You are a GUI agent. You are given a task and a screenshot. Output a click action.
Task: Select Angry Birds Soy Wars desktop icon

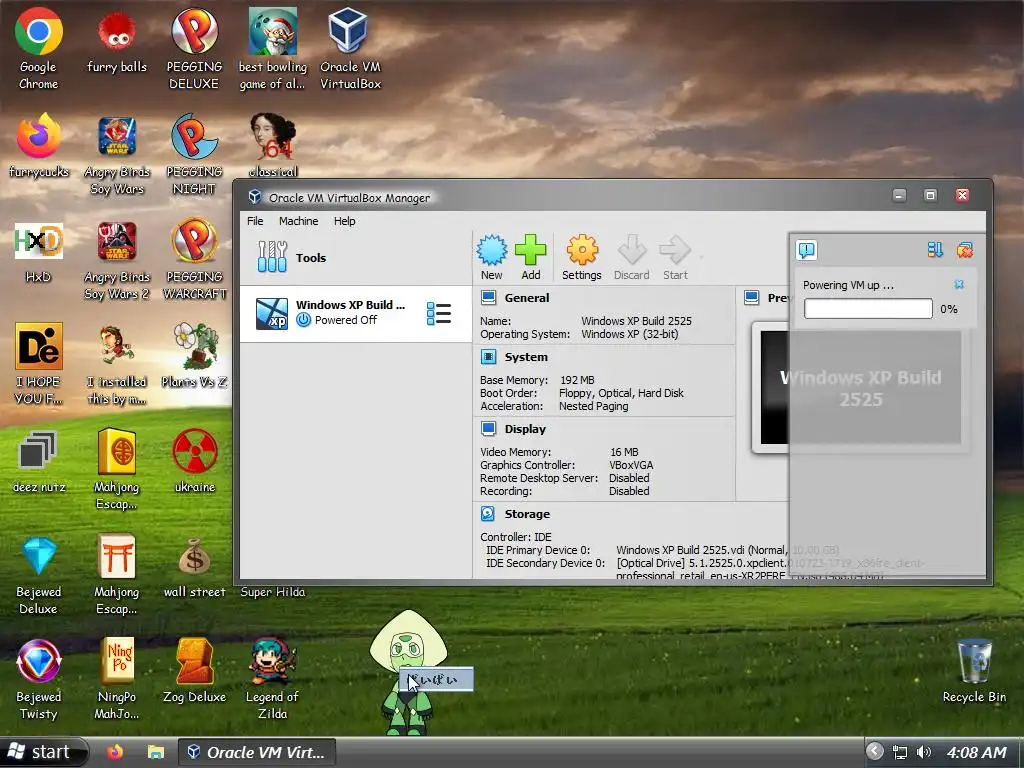[x=117, y=155]
